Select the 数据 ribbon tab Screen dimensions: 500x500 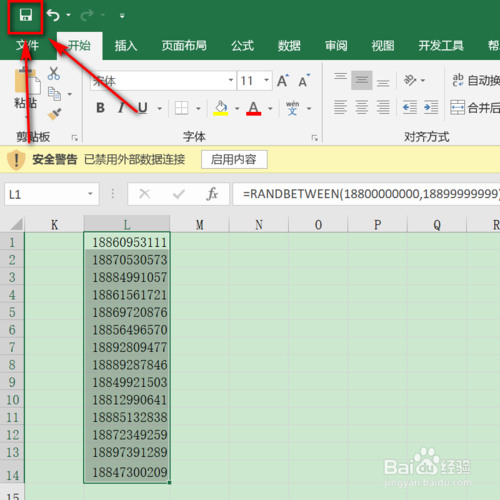coord(289,46)
